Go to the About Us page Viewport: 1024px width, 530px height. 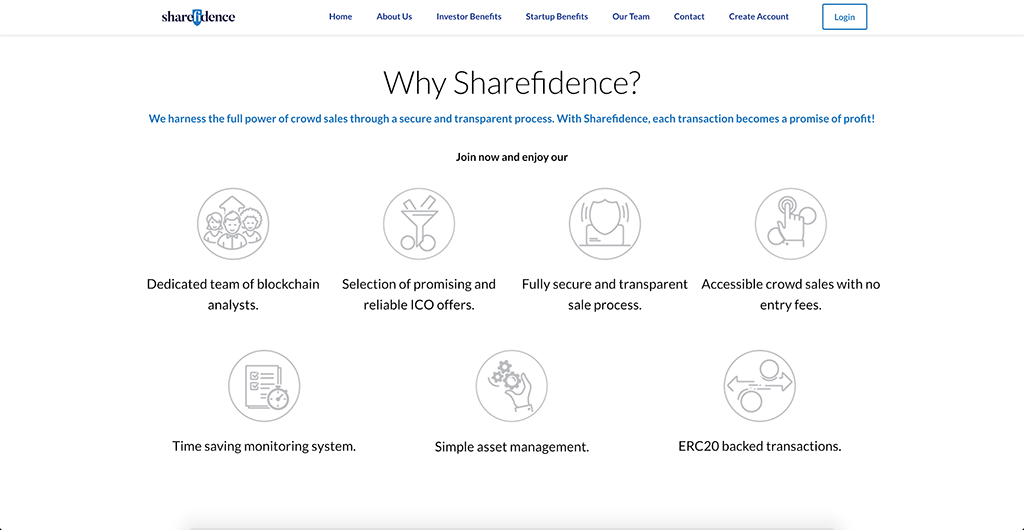pyautogui.click(x=394, y=17)
